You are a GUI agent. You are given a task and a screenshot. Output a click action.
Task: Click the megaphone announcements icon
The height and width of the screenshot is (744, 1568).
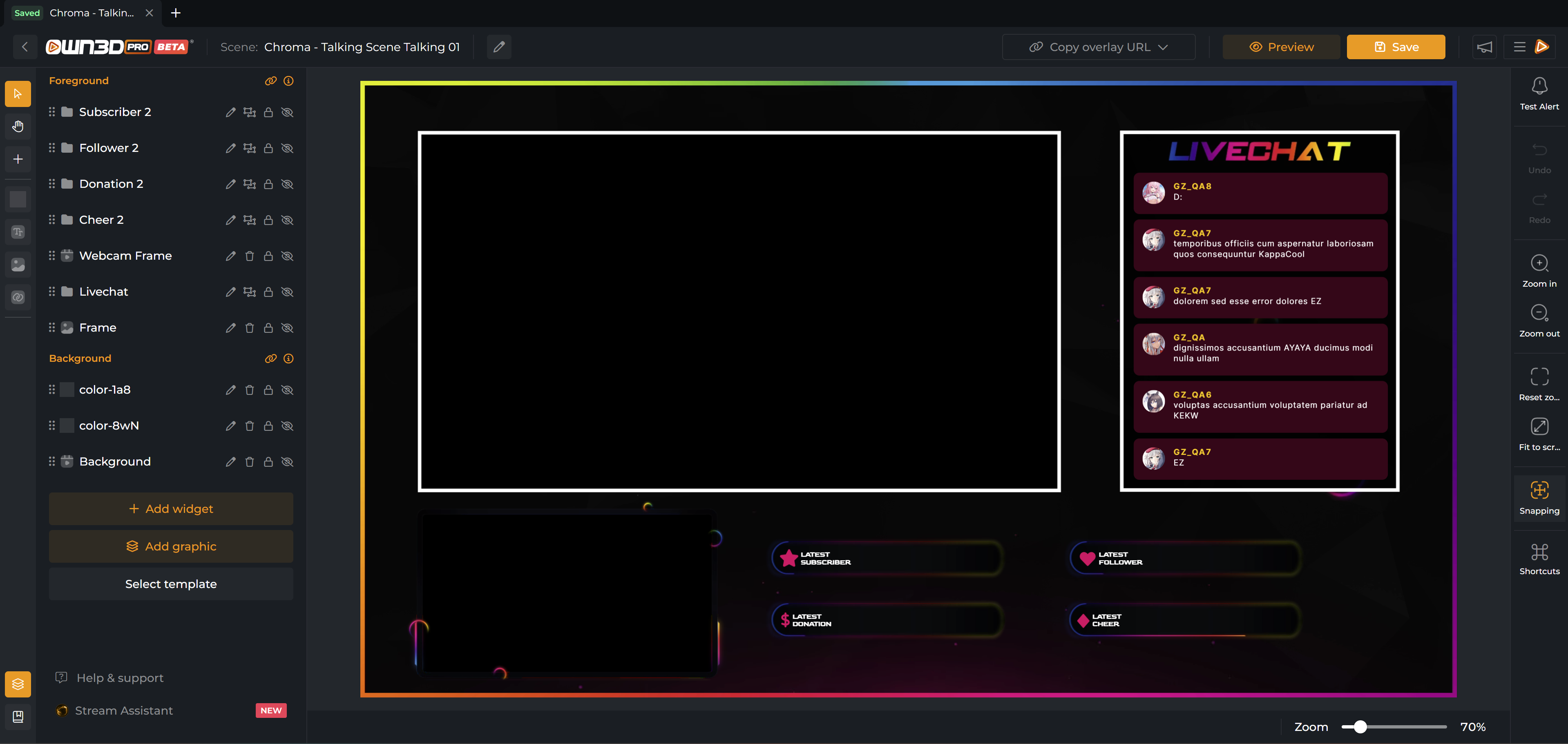[1484, 47]
